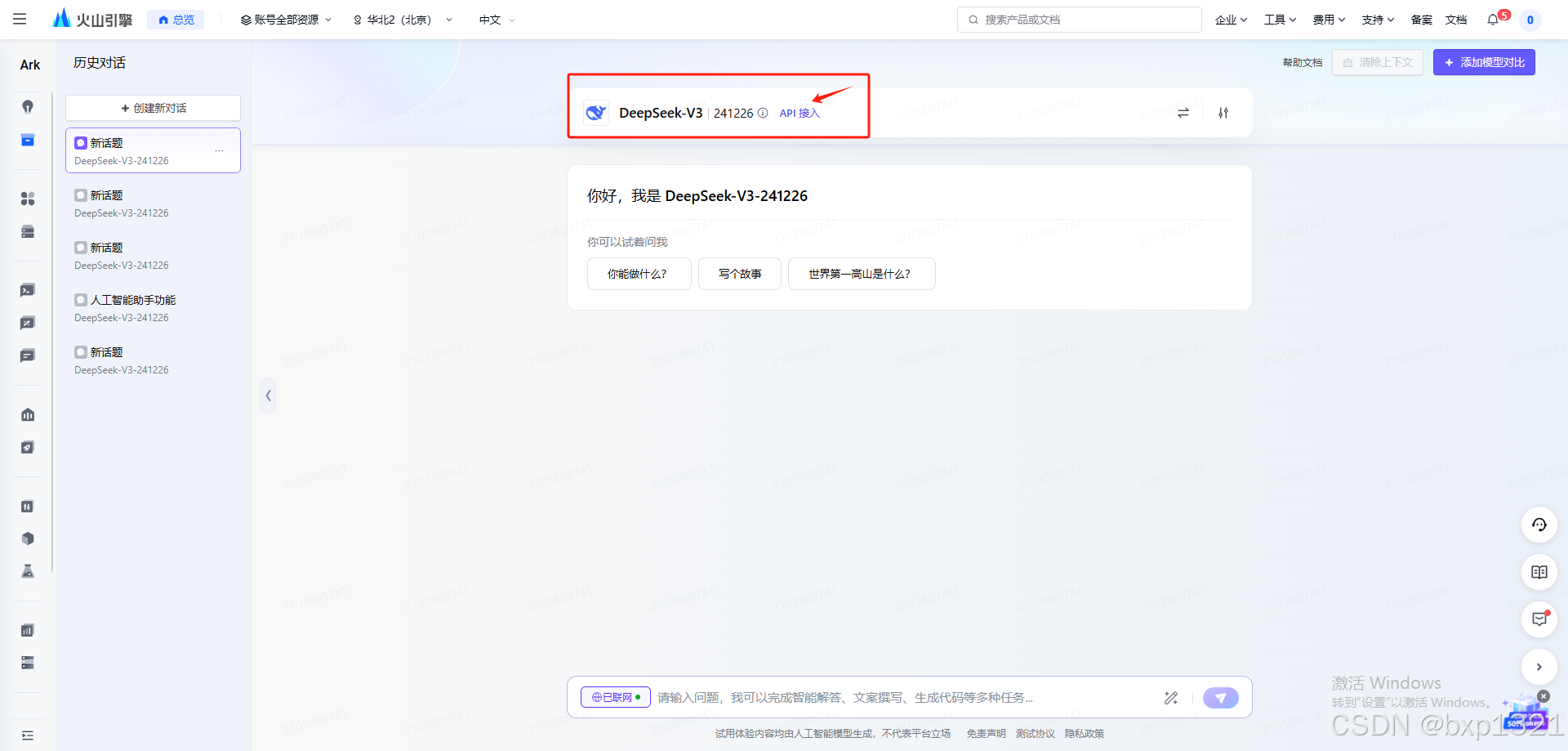Click the Ark sidebar title
The width and height of the screenshot is (1568, 751).
pos(30,65)
